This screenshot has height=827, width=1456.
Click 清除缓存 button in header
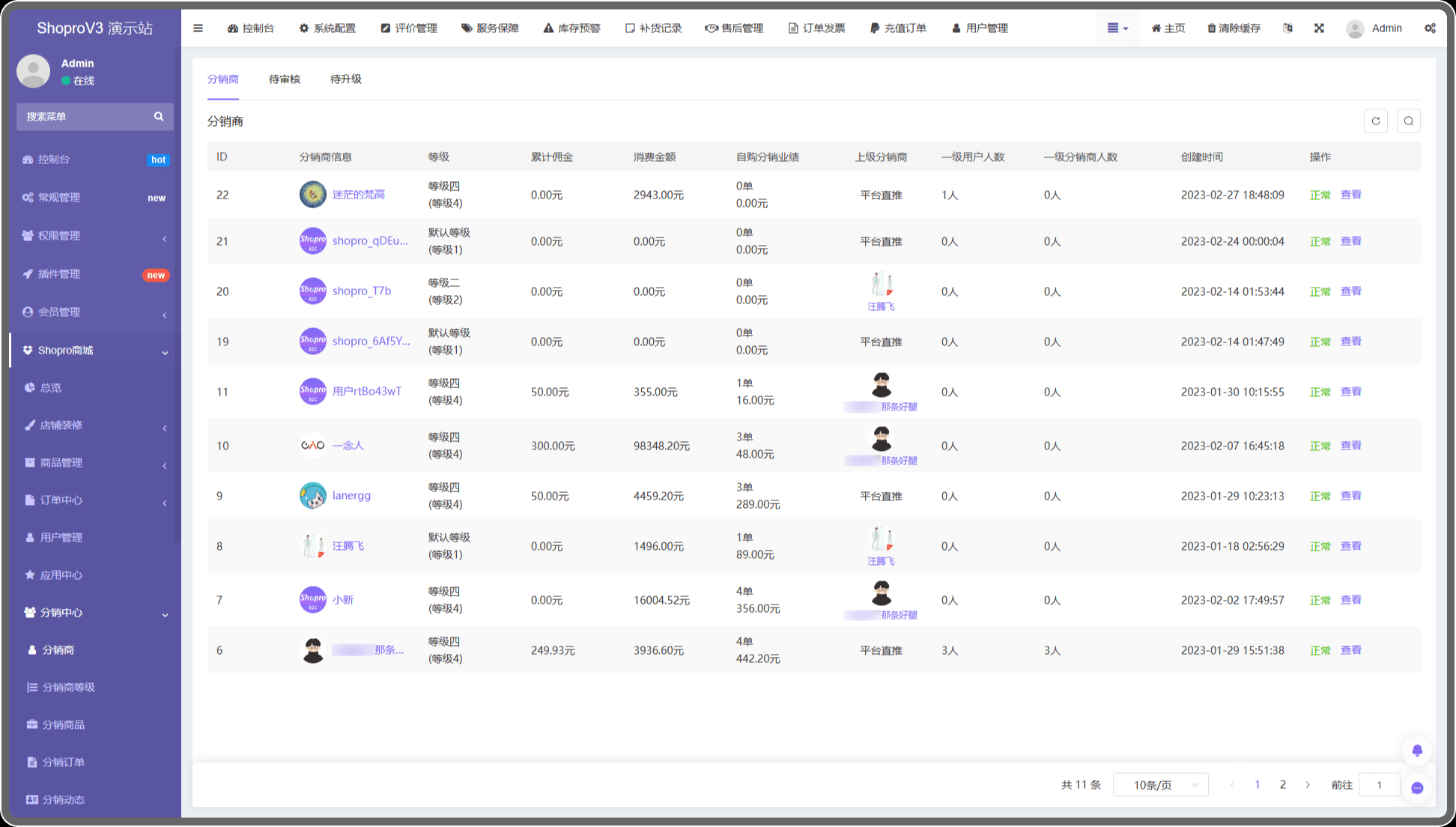coord(1234,28)
